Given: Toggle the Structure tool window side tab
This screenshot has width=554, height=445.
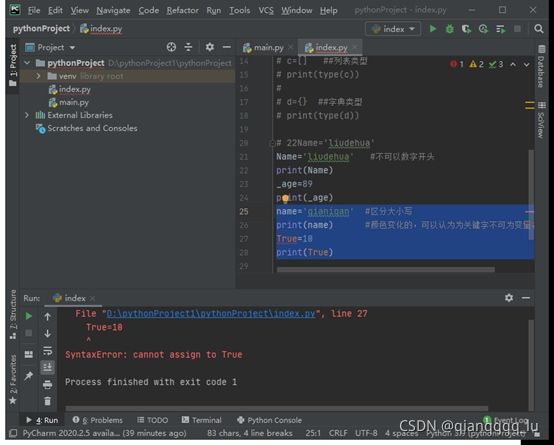Looking at the screenshot, I should (x=13, y=315).
